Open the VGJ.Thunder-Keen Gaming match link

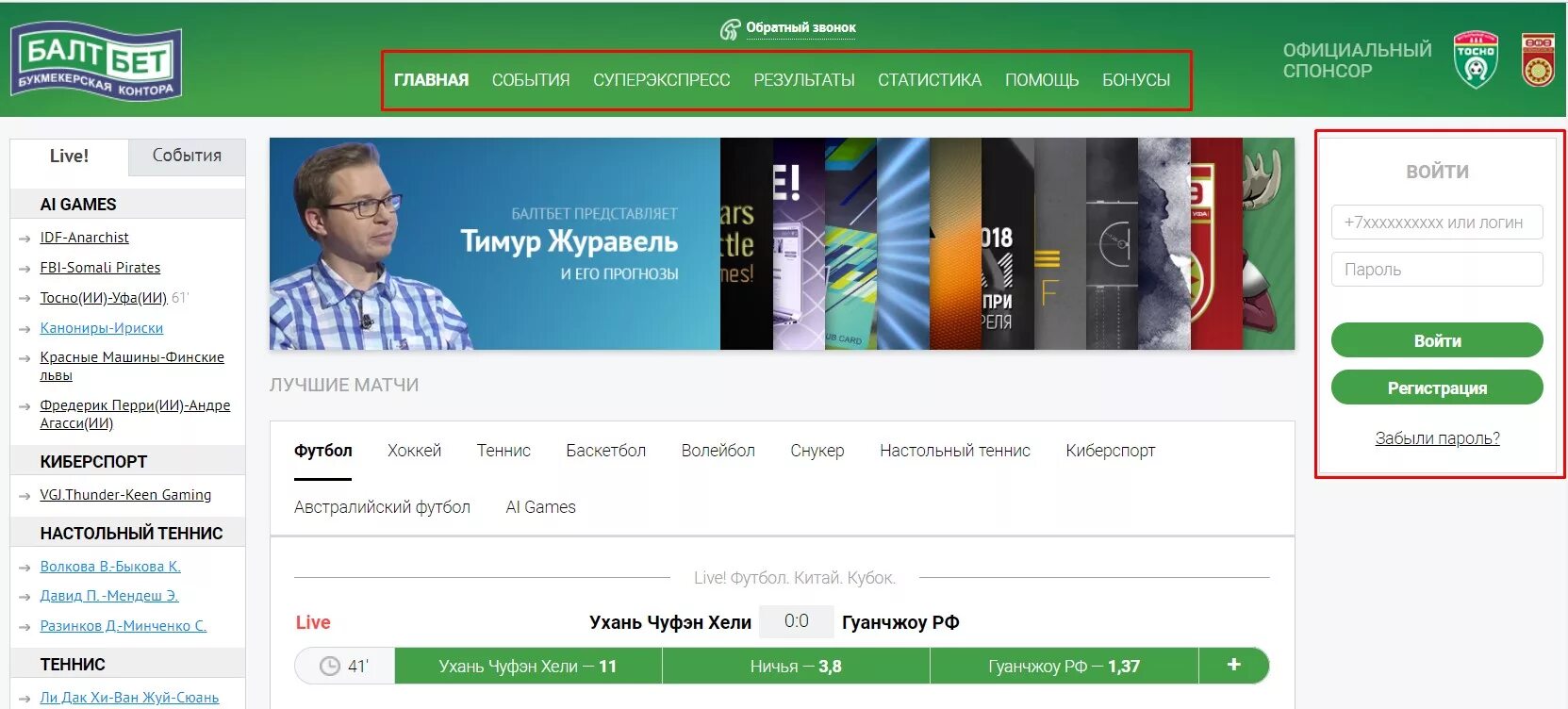click(125, 495)
